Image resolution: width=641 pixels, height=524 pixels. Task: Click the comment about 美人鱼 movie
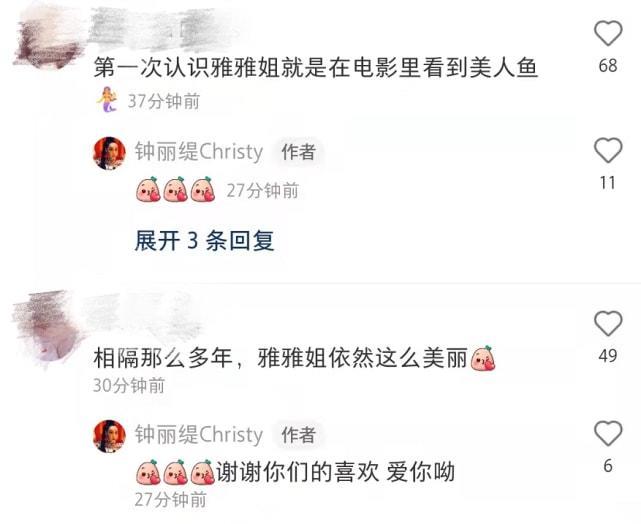315,67
